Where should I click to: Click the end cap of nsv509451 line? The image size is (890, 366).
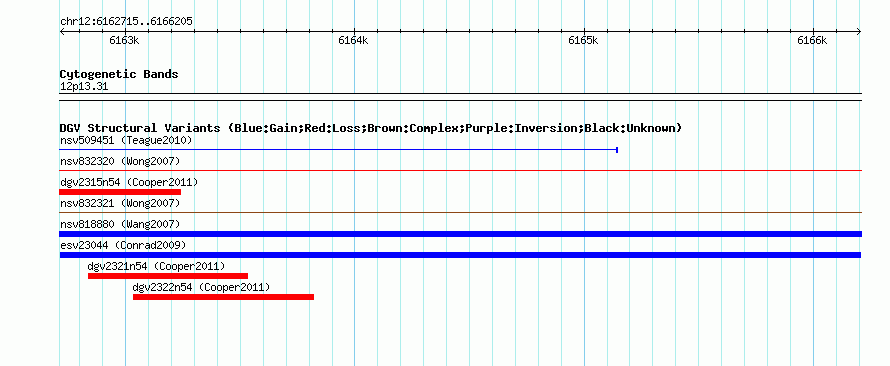point(617,150)
